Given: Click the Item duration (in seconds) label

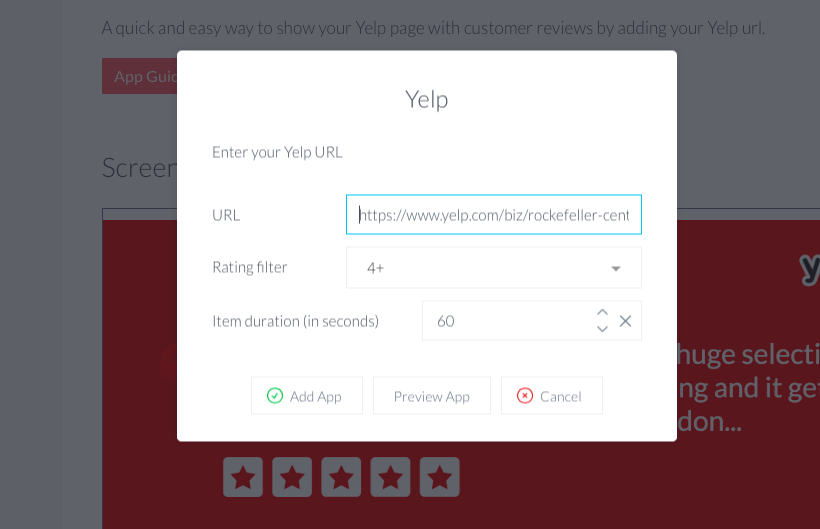Looking at the screenshot, I should (x=295, y=321).
